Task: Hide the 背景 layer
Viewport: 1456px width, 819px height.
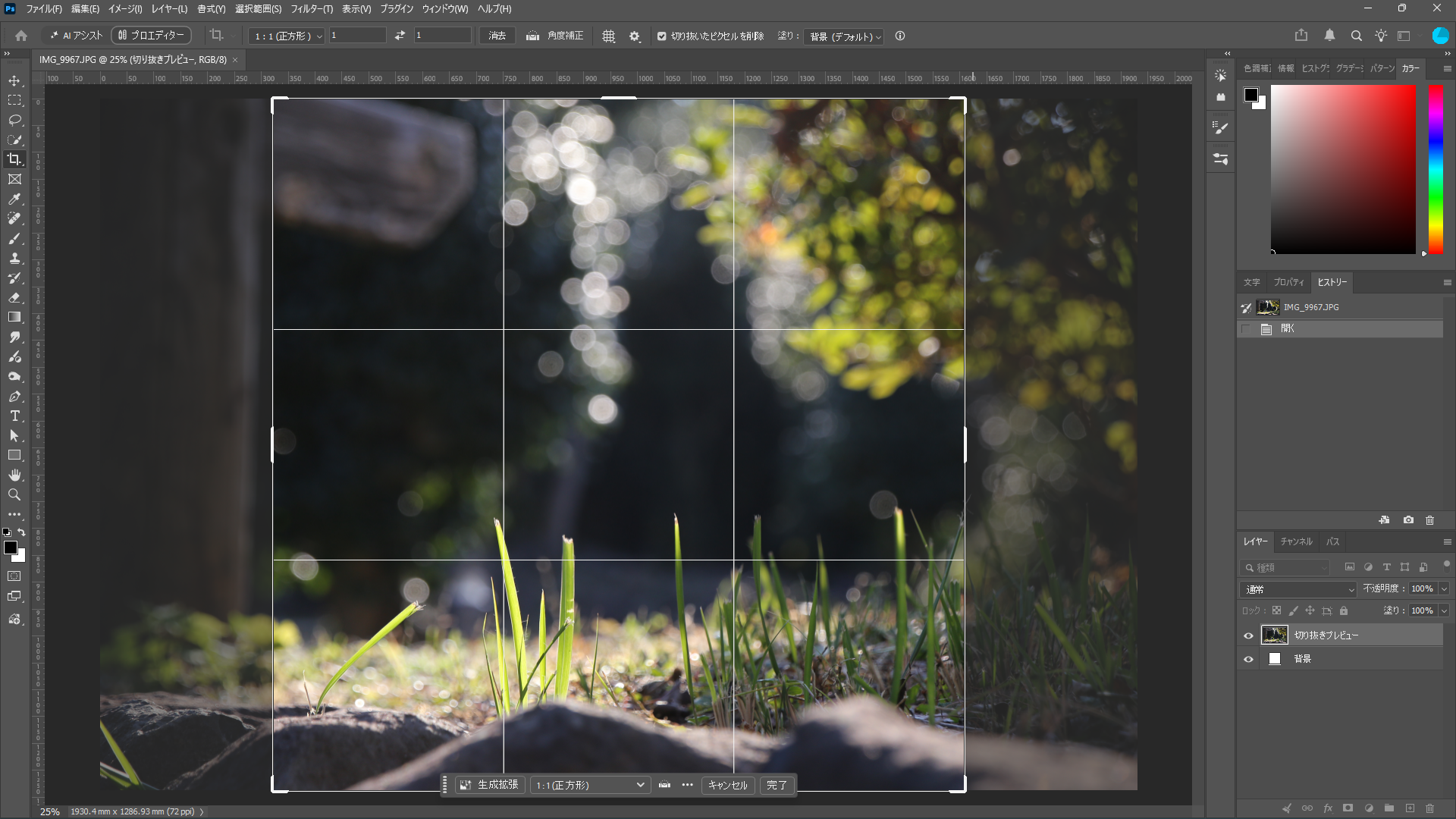Action: [x=1248, y=659]
